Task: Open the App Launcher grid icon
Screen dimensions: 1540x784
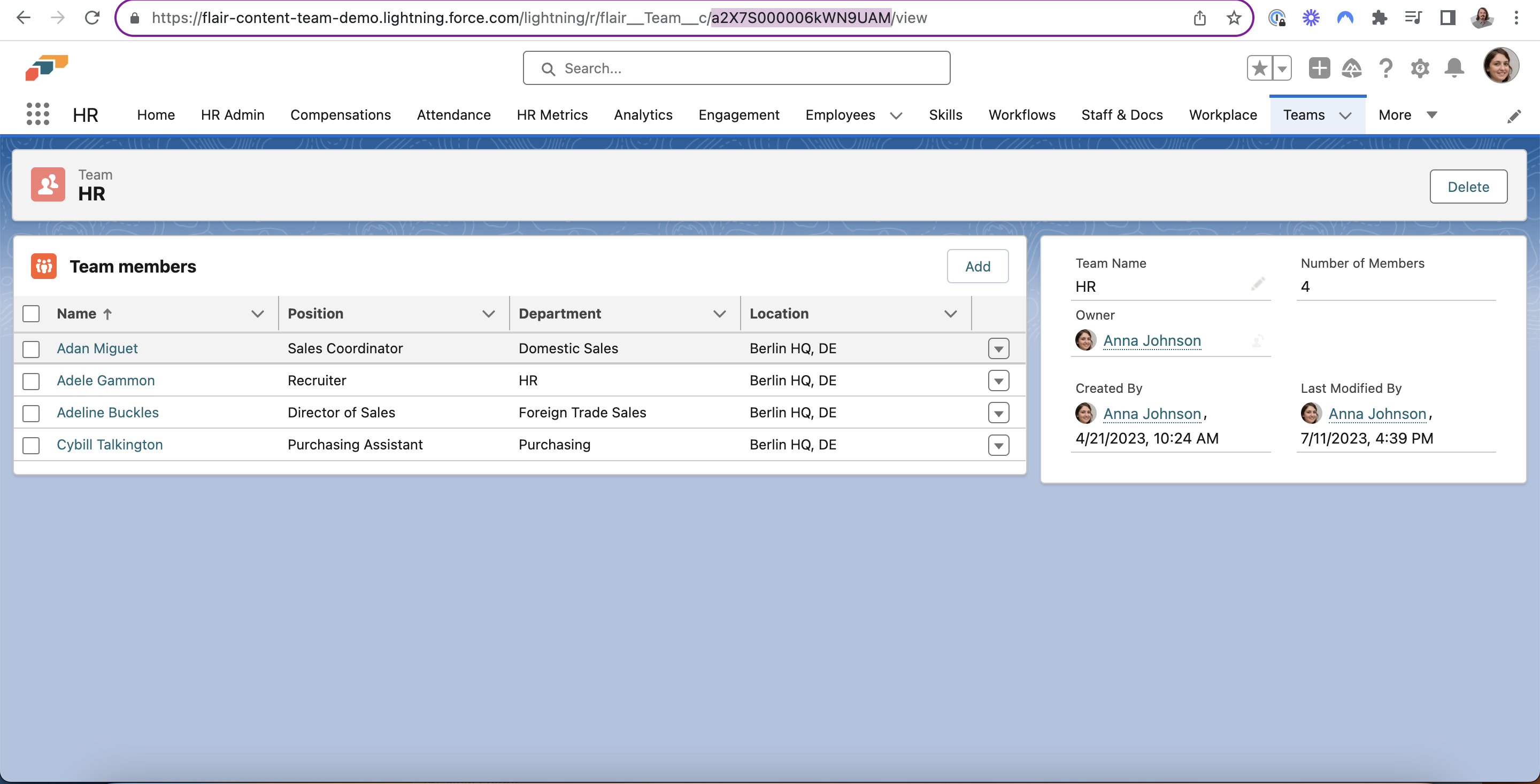Action: [37, 114]
